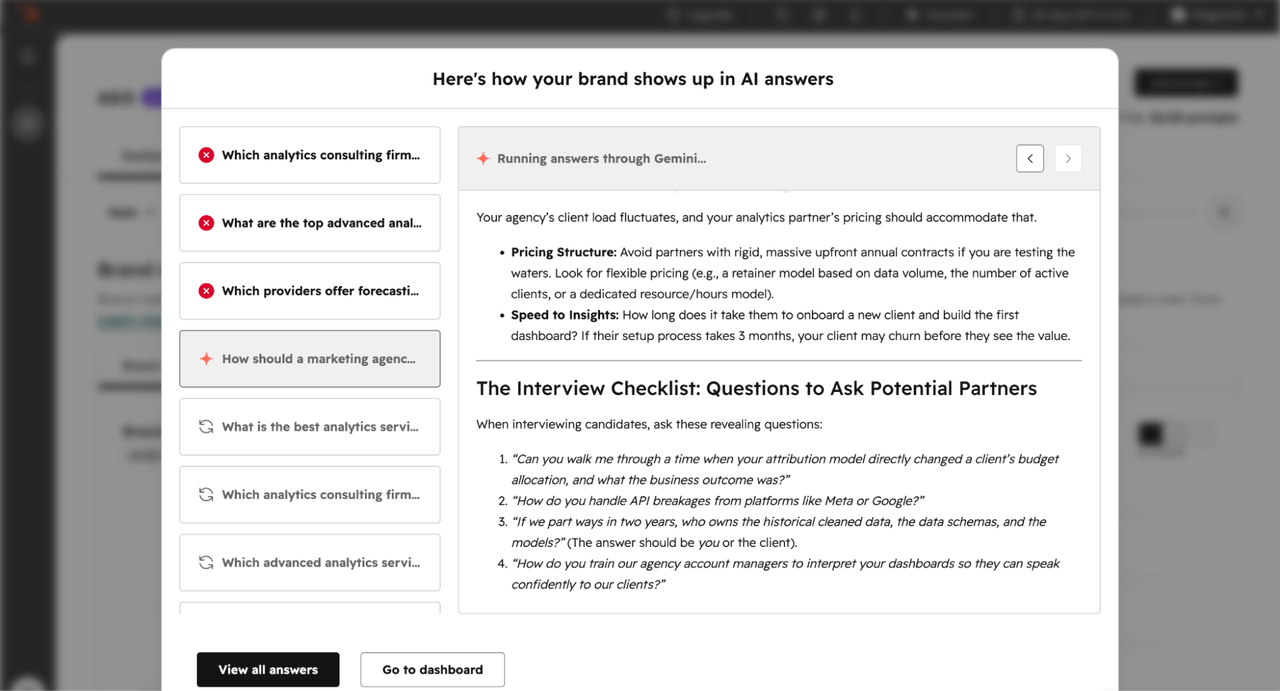Image resolution: width=1280 pixels, height=691 pixels.
Task: Go to previous answer with left chevron
Action: [1030, 158]
